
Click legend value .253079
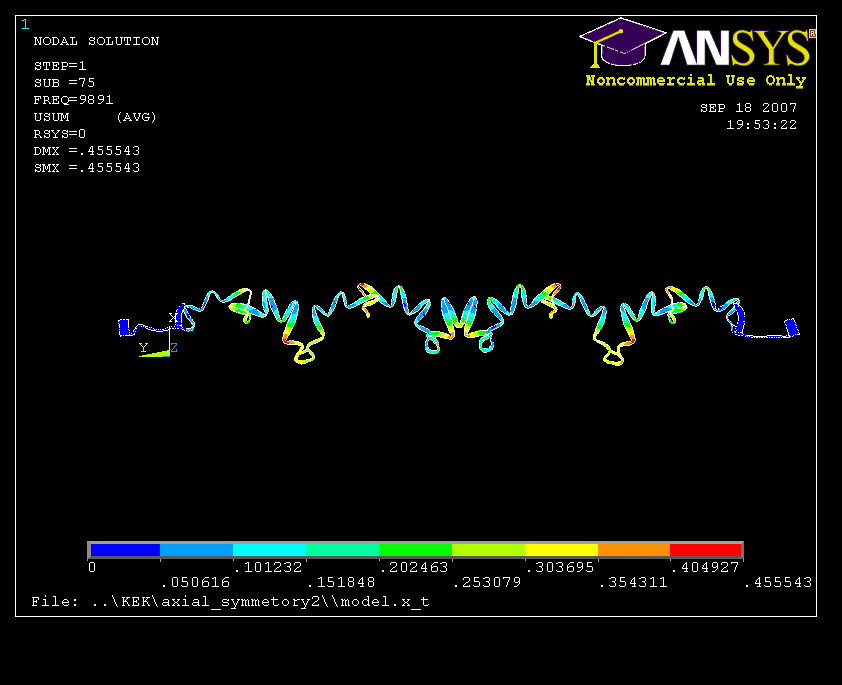point(487,582)
